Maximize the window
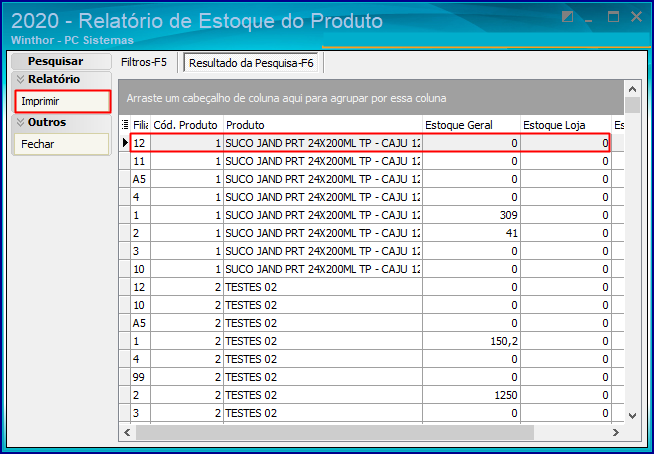This screenshot has height=454, width=654. click(x=613, y=17)
